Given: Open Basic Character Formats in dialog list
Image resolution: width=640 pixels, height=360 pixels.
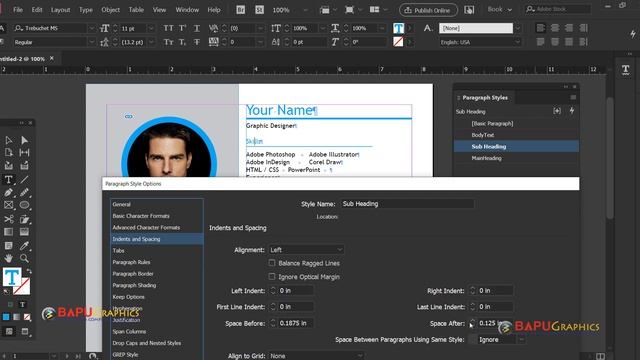Looking at the screenshot, I should (x=141, y=216).
